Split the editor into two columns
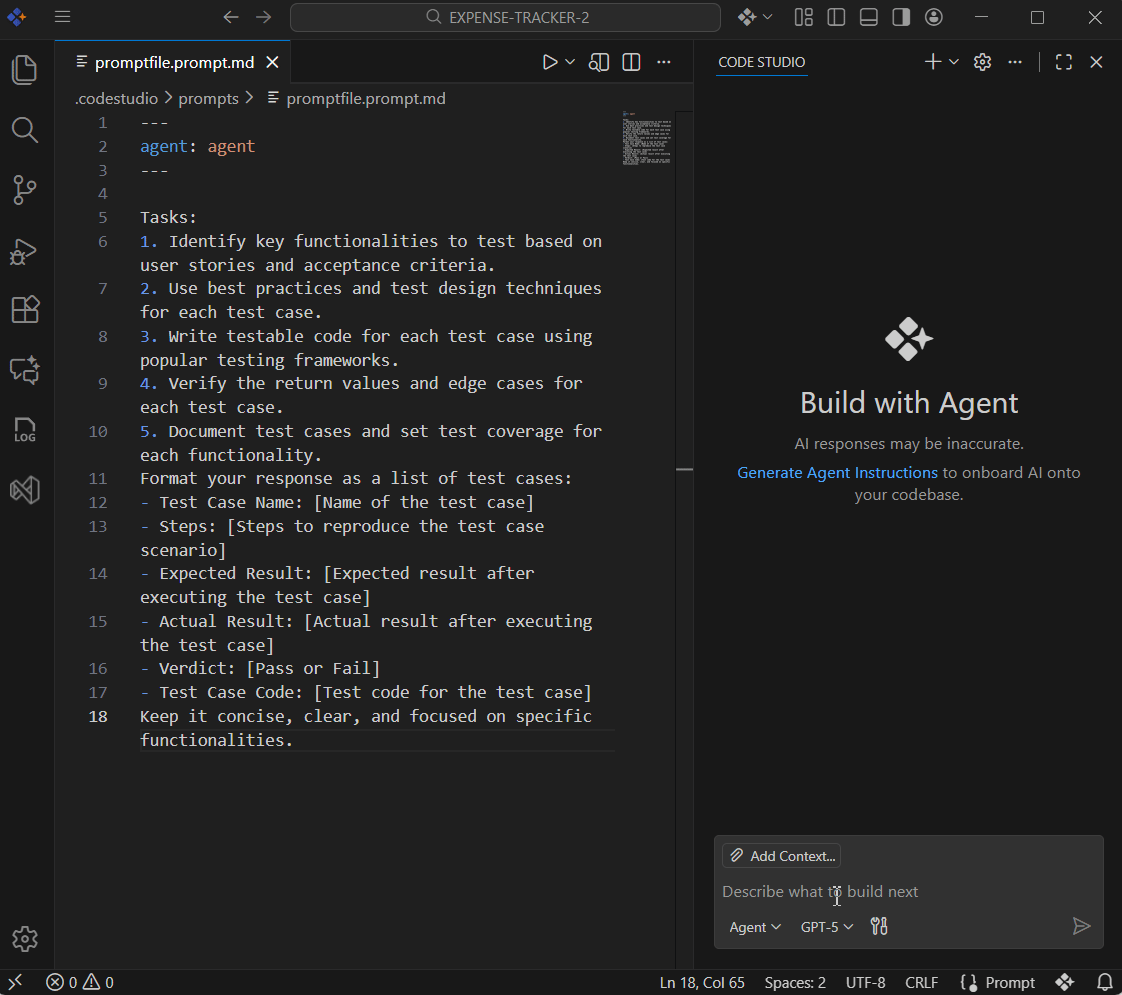The width and height of the screenshot is (1122, 995). (x=631, y=61)
